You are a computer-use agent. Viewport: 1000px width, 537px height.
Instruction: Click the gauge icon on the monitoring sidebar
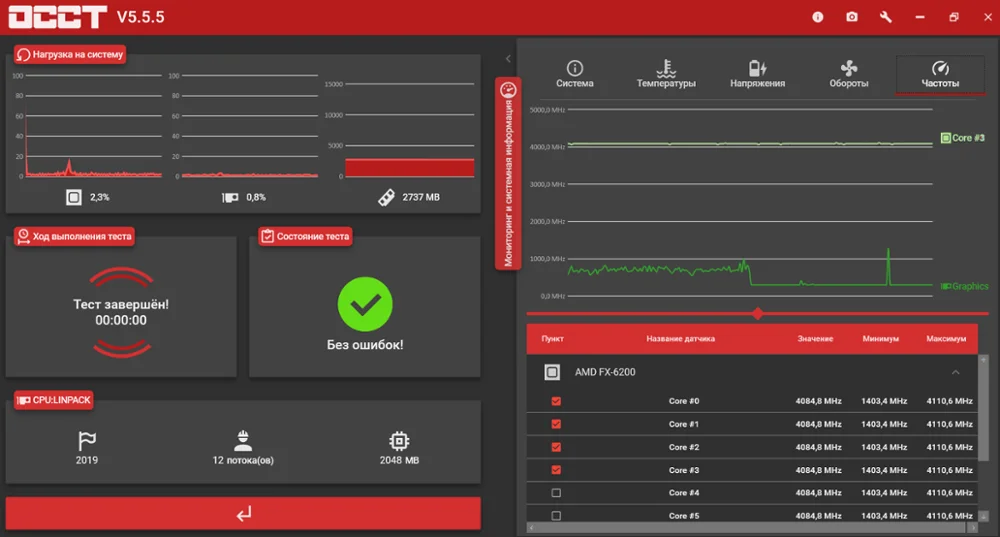pyautogui.click(x=508, y=90)
